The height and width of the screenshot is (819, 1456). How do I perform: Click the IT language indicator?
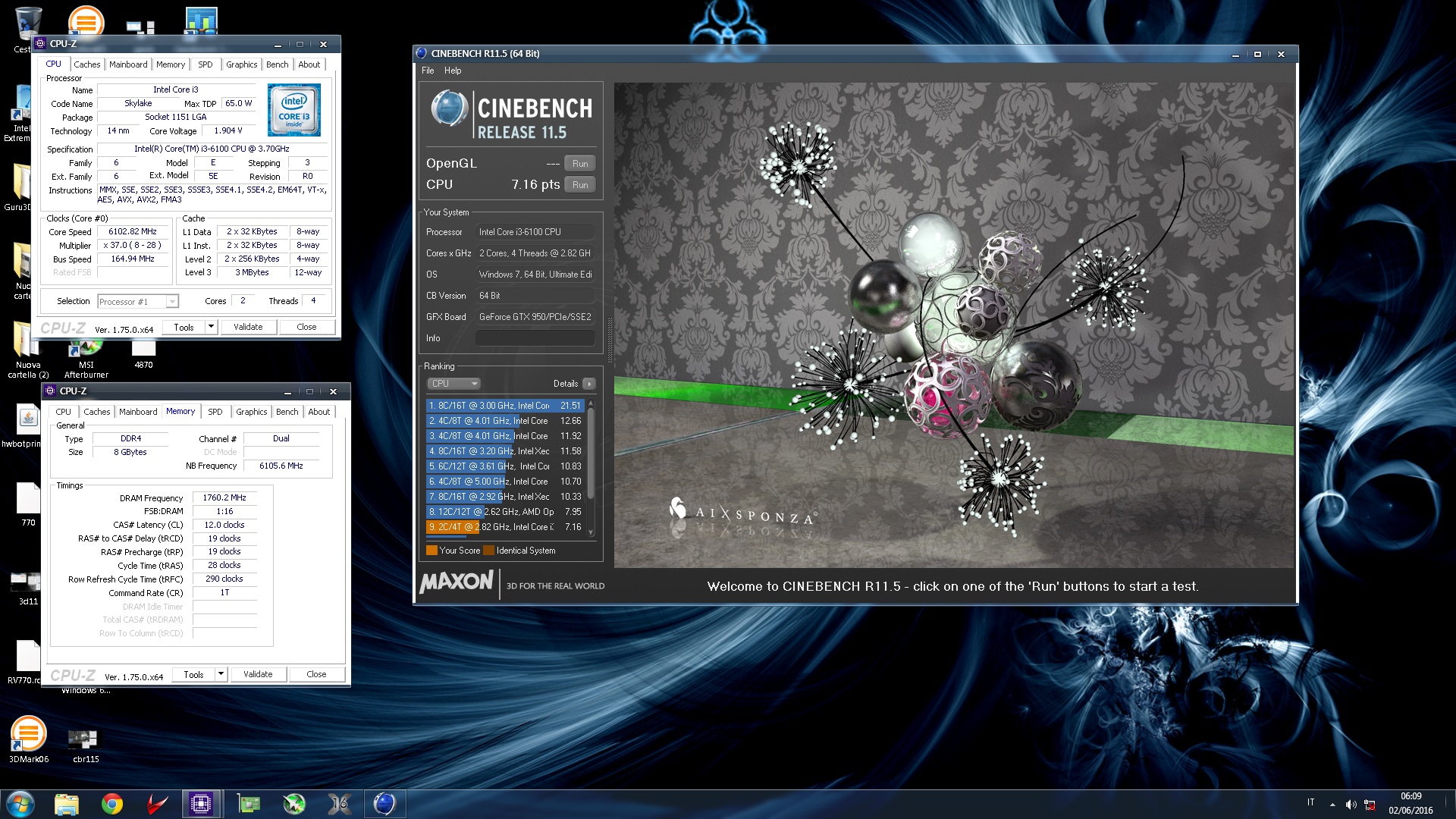(1310, 802)
